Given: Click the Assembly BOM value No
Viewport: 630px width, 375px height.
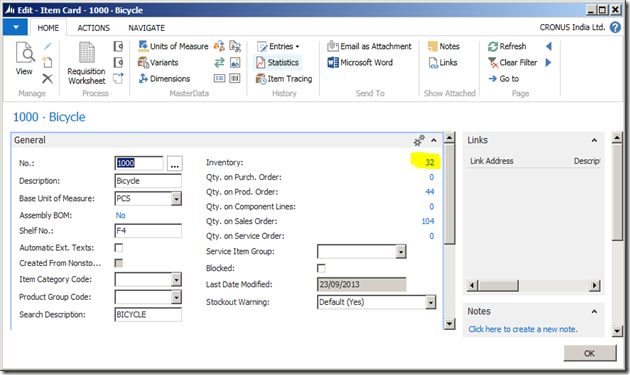Looking at the screenshot, I should click(x=121, y=215).
